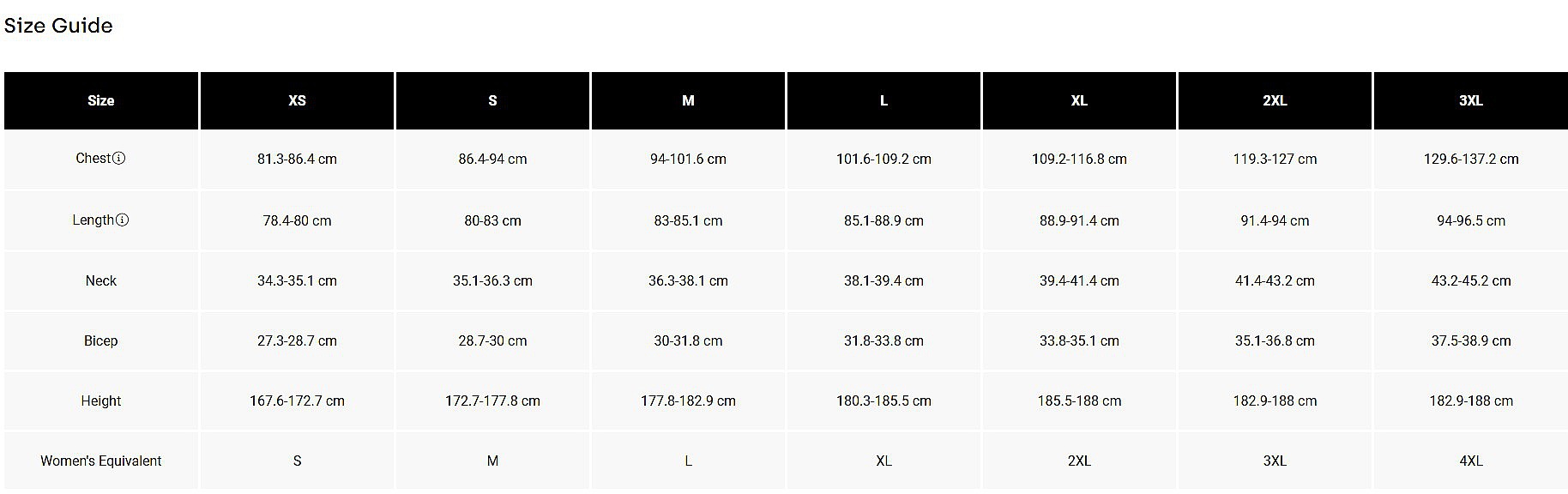This screenshot has height=494, width=1568.
Task: Click the length value 78.4-80 cm
Action: click(297, 221)
